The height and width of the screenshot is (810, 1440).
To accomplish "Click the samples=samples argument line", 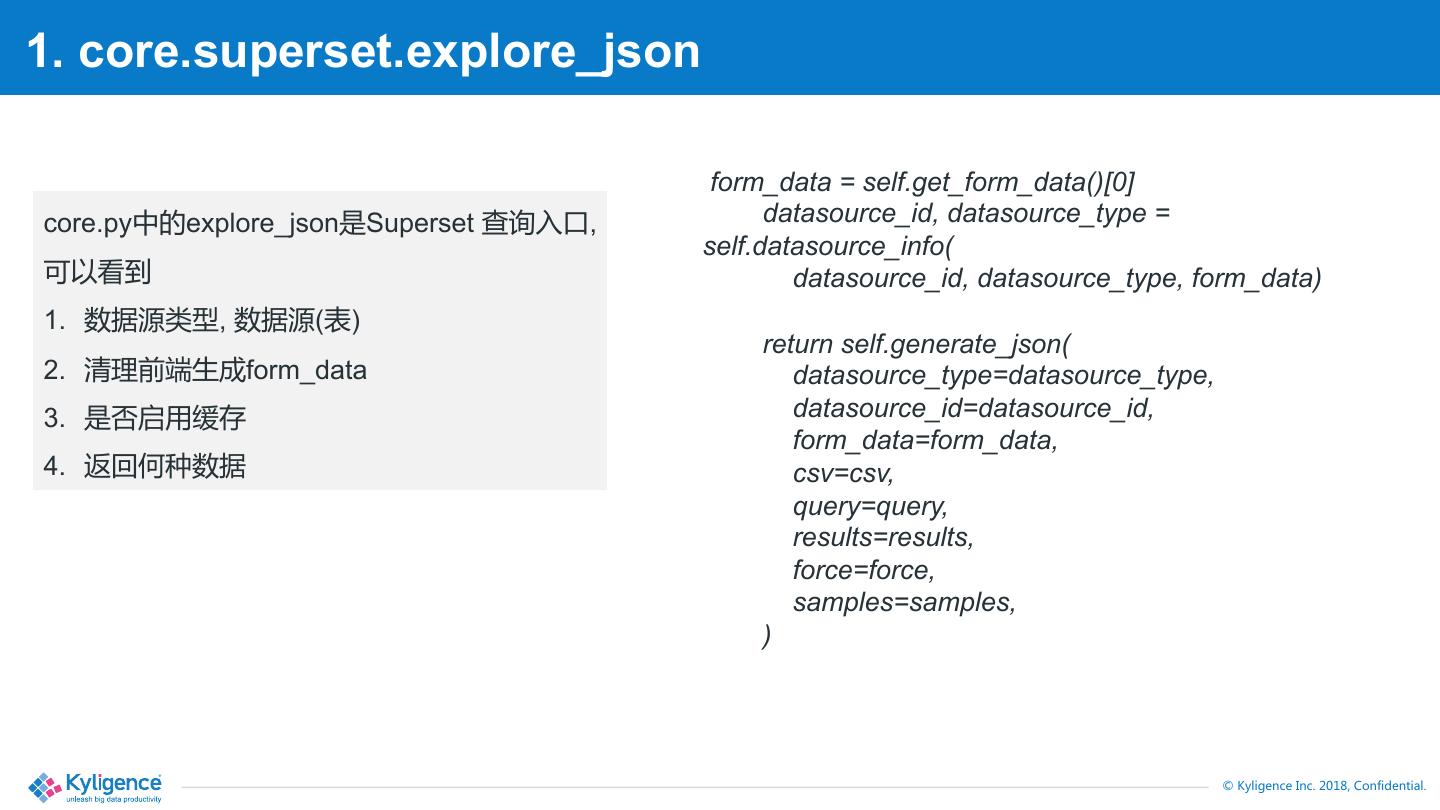I will point(904,602).
